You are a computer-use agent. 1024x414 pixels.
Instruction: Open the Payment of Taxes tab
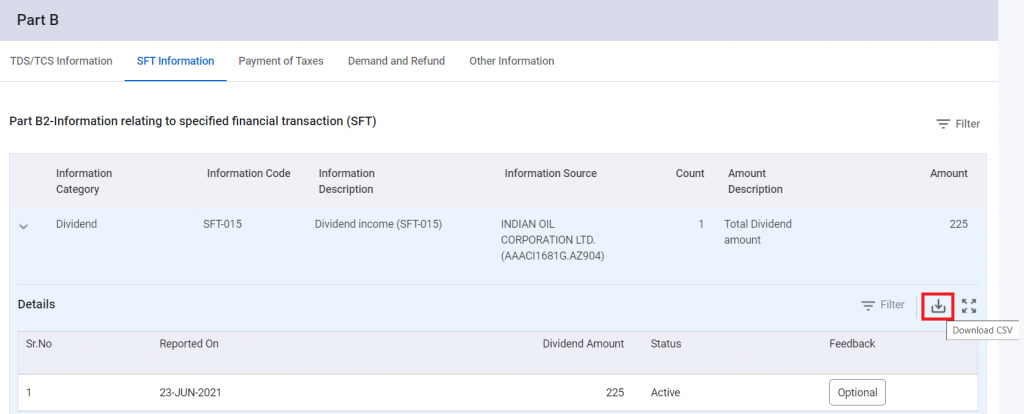(281, 61)
